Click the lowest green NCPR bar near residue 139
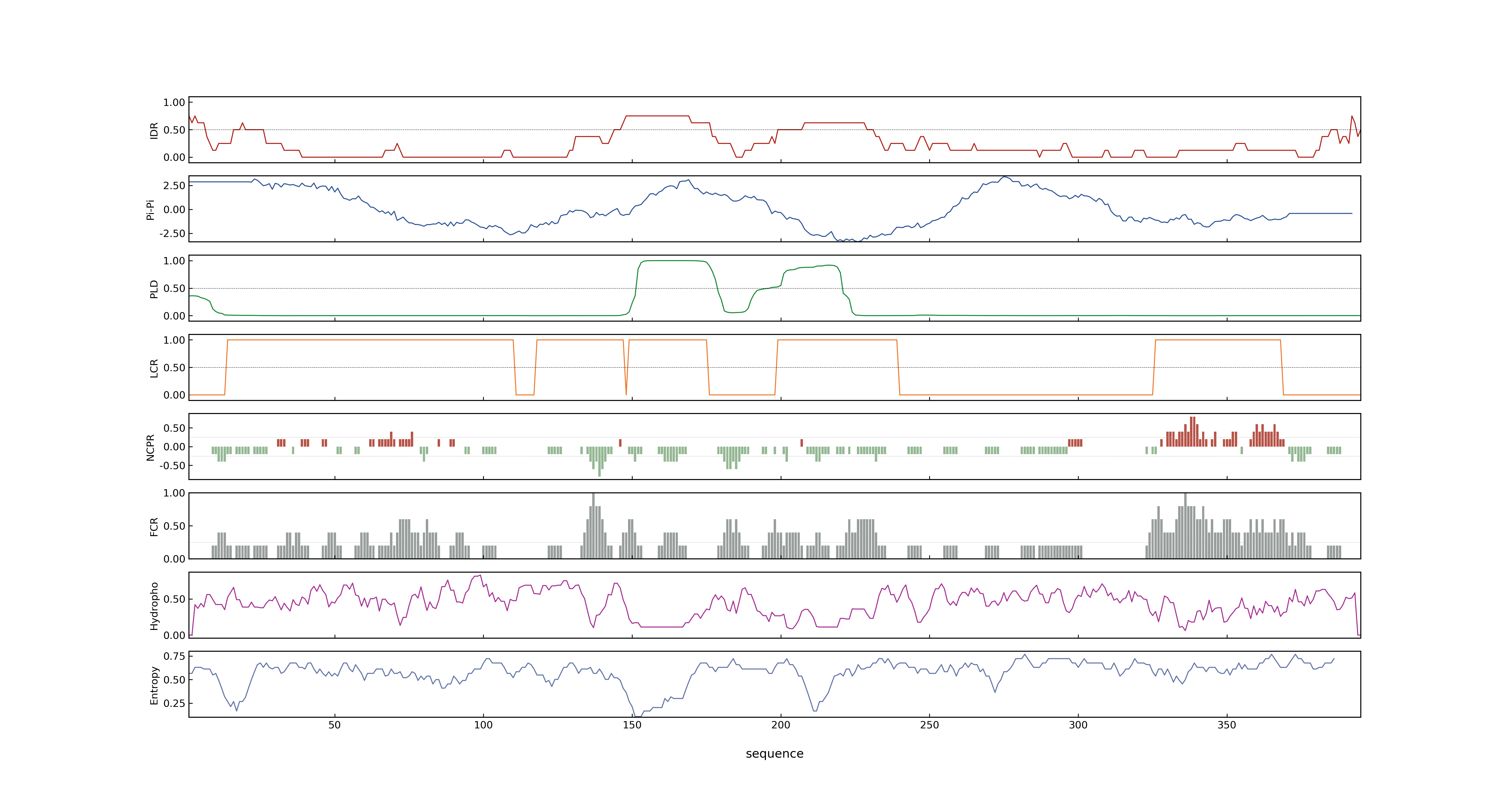The image size is (1512, 806). pos(599,462)
